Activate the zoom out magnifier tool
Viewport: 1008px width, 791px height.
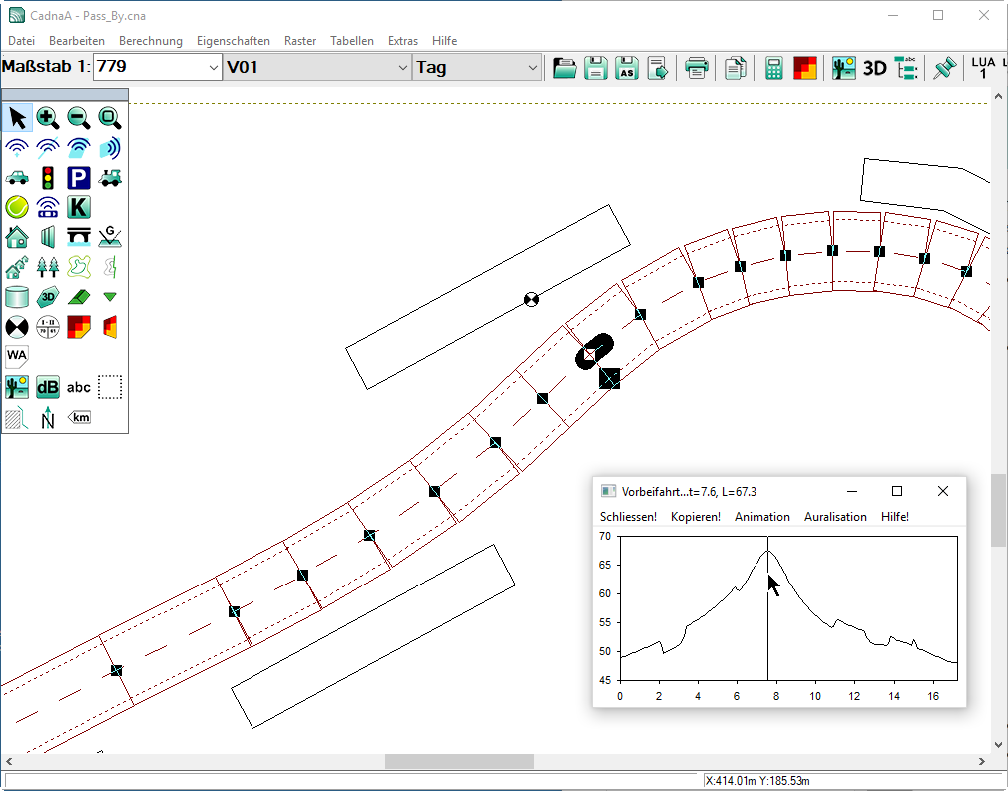click(x=79, y=118)
